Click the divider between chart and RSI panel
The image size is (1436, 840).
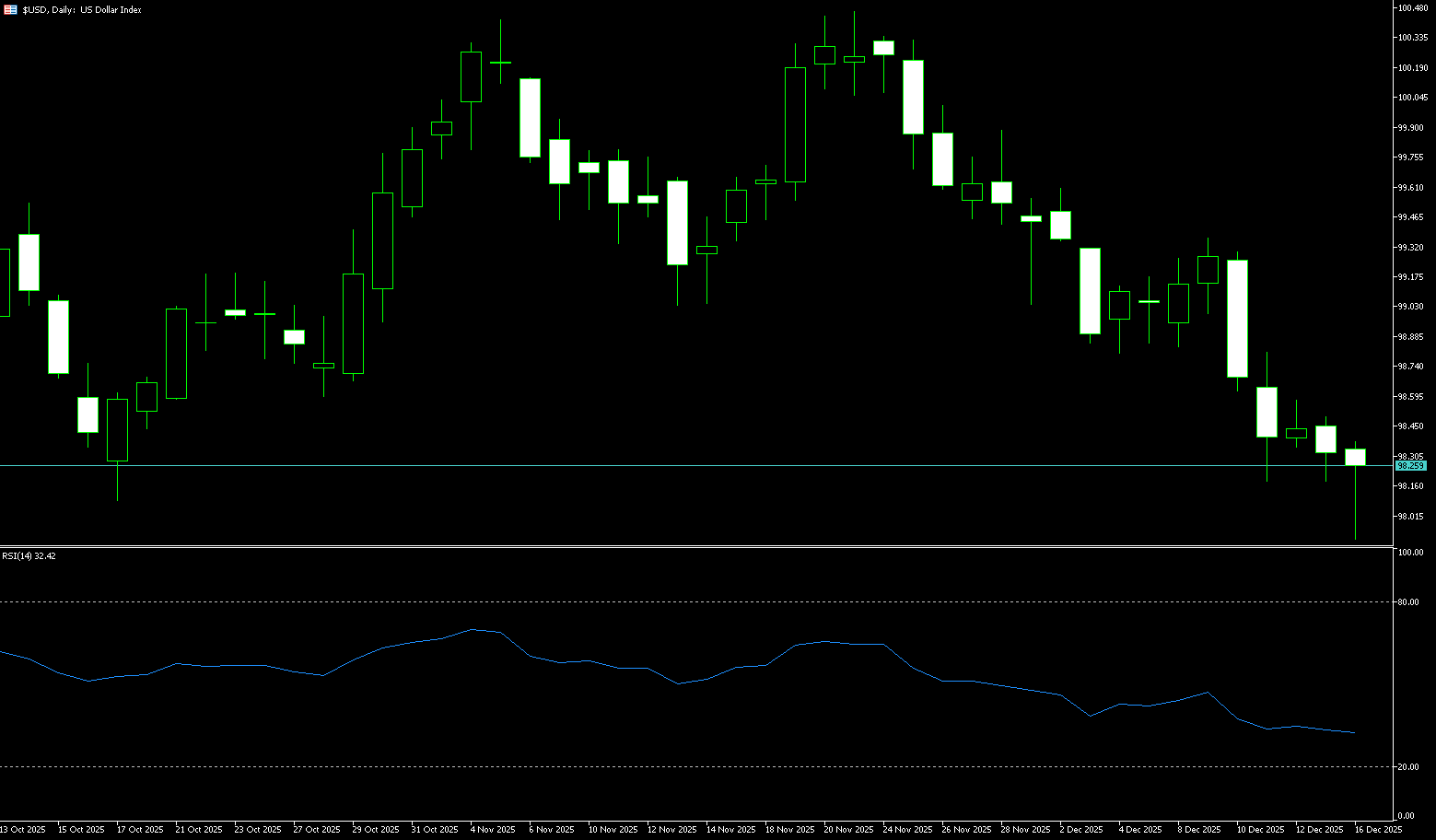coord(645,547)
